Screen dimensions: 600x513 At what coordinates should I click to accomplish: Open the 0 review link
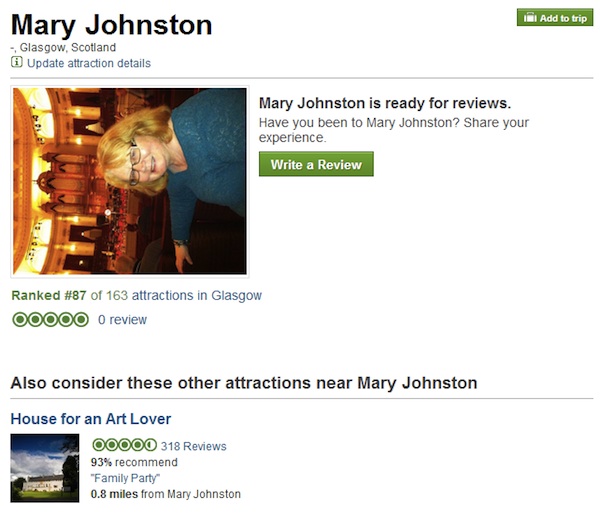click(122, 319)
